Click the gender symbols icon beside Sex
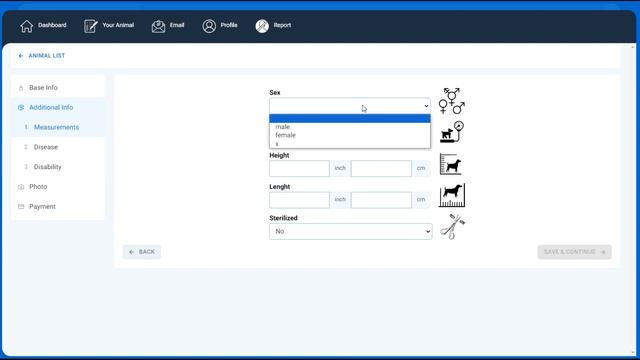 (452, 101)
